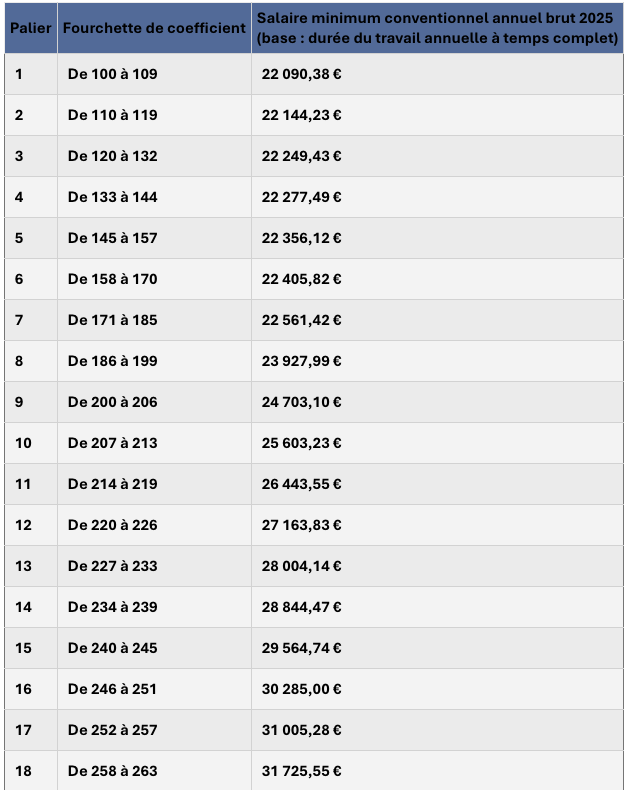Select the amount 28 844,47 €
The image size is (629, 790).
(302, 607)
